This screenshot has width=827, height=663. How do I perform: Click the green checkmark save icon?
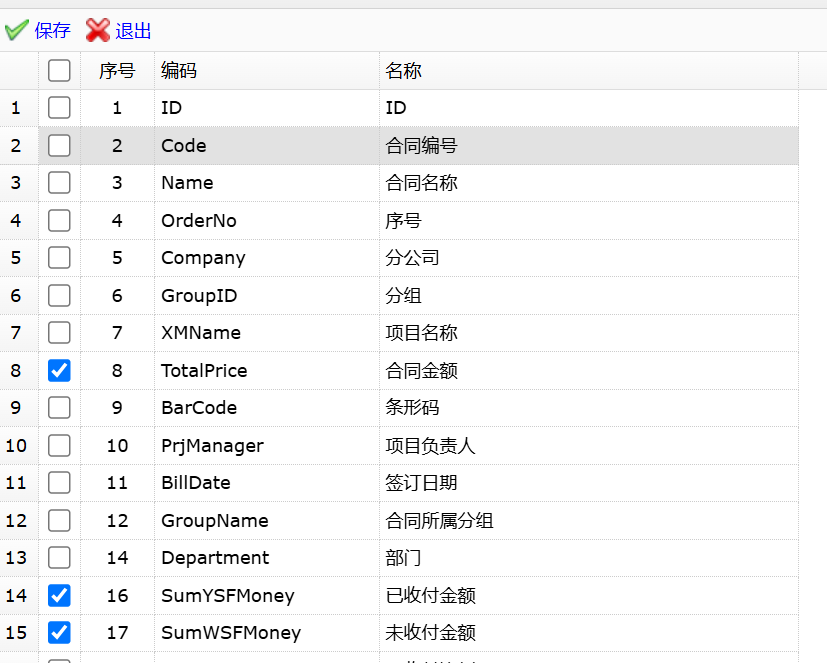15,30
